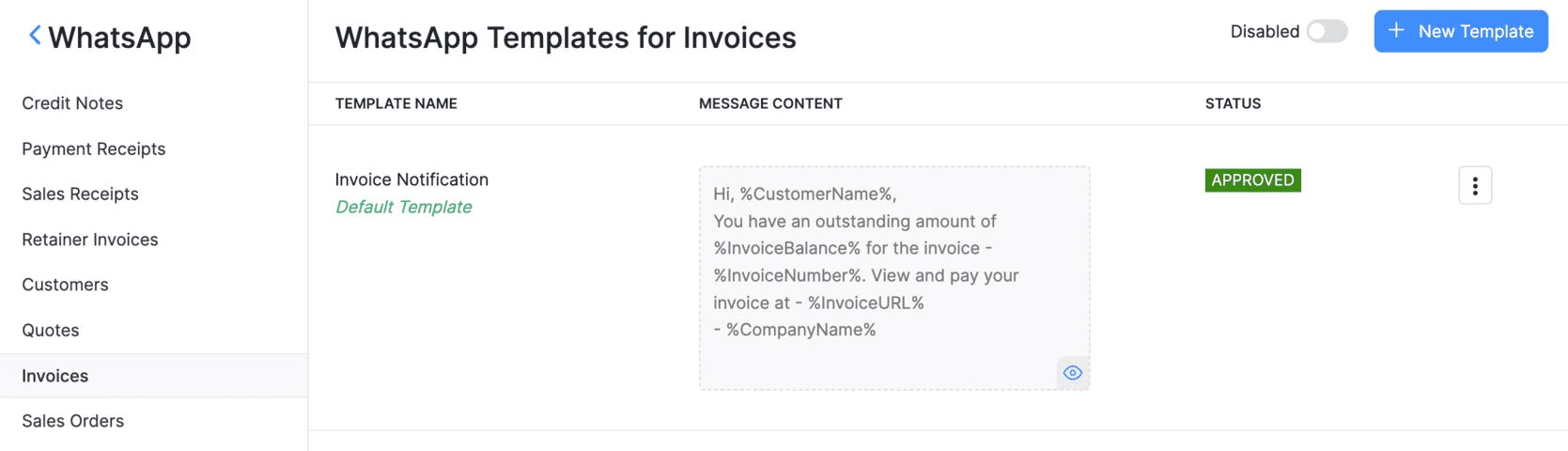This screenshot has height=451, width=1568.
Task: Click the TEMPLATE NAME column header
Action: (x=396, y=103)
